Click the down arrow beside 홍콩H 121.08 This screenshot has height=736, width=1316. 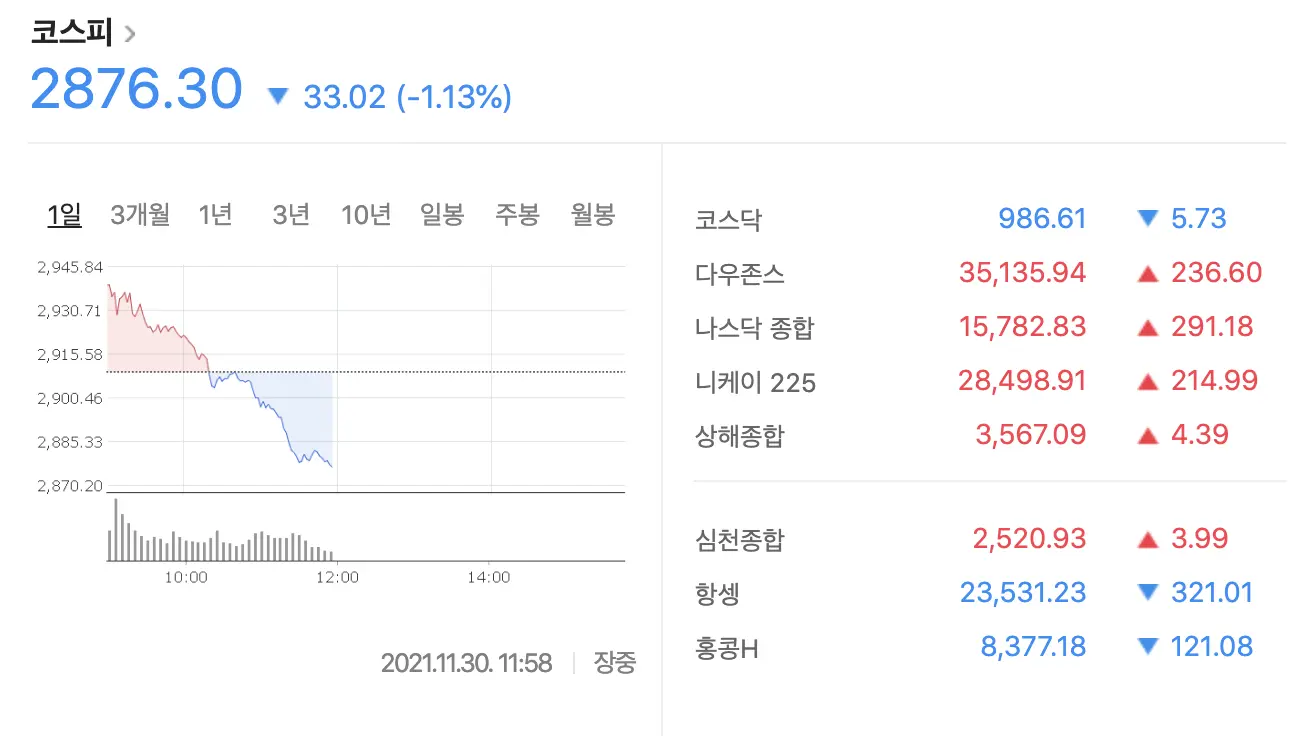click(x=1148, y=646)
